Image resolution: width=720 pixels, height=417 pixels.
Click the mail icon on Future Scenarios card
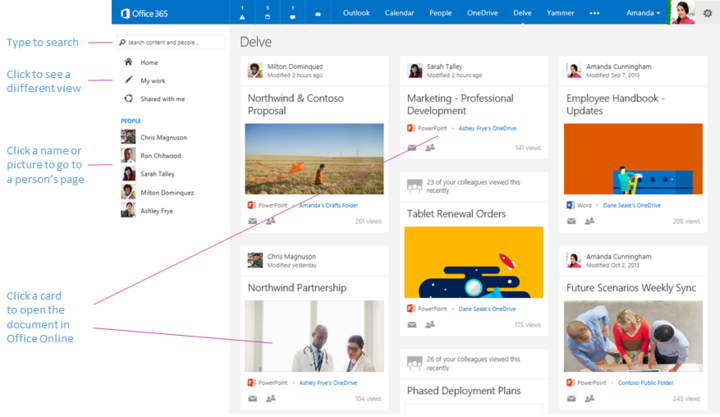pos(571,399)
